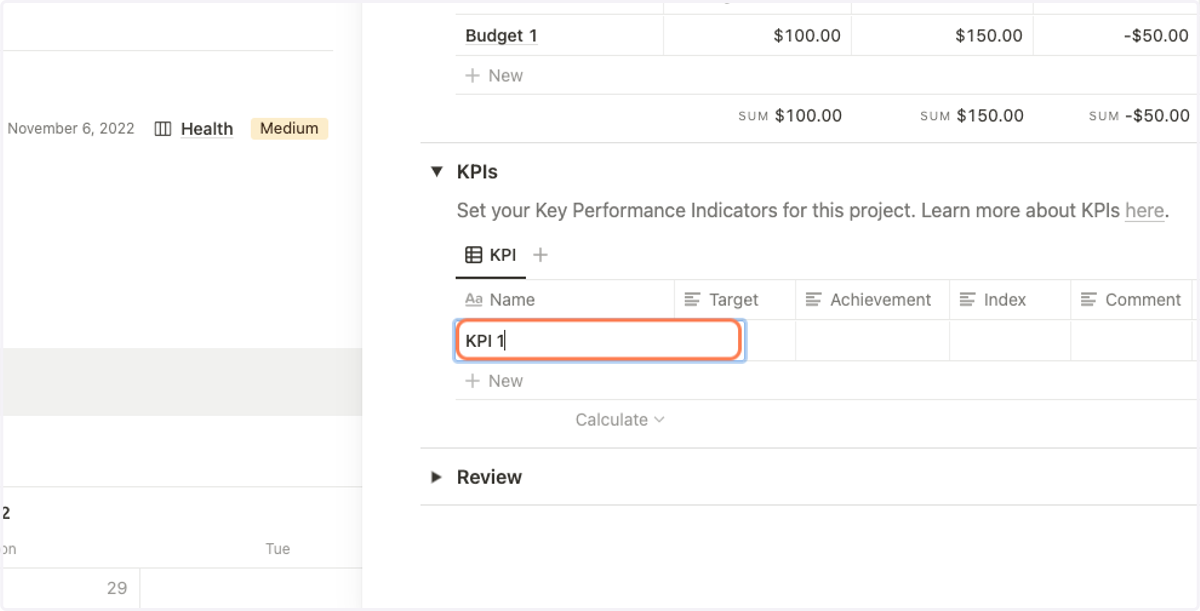1200x611 pixels.
Task: Click the board icon beside Health
Action: tap(163, 129)
